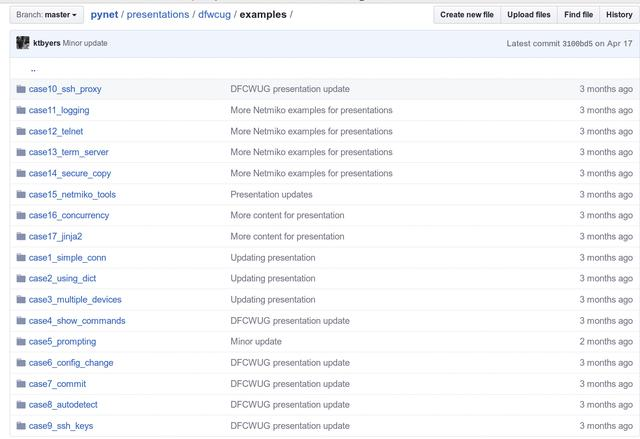Open case13_term_server folder
This screenshot has height=439, width=640.
pyautogui.click(x=69, y=152)
